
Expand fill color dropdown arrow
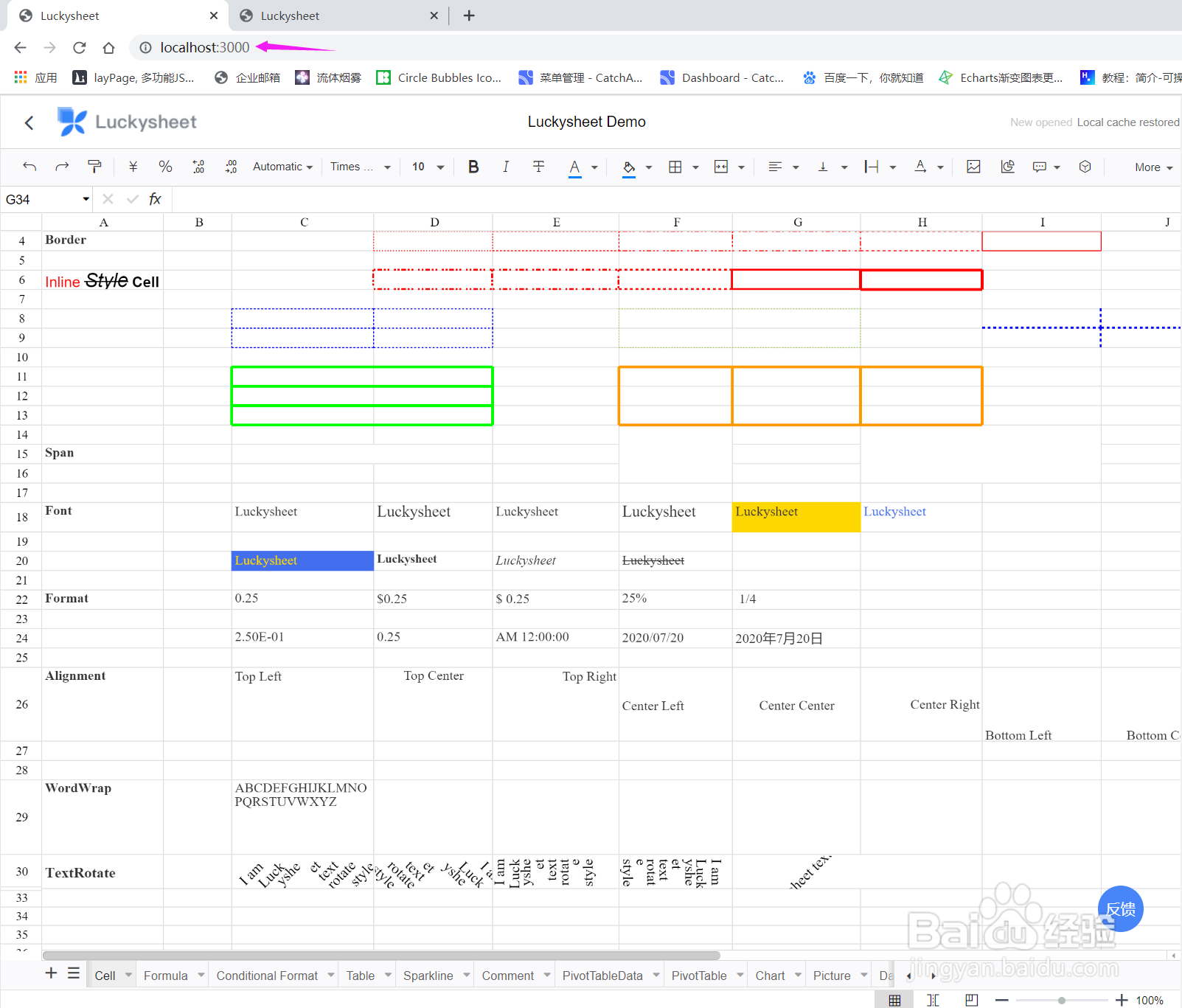649,167
